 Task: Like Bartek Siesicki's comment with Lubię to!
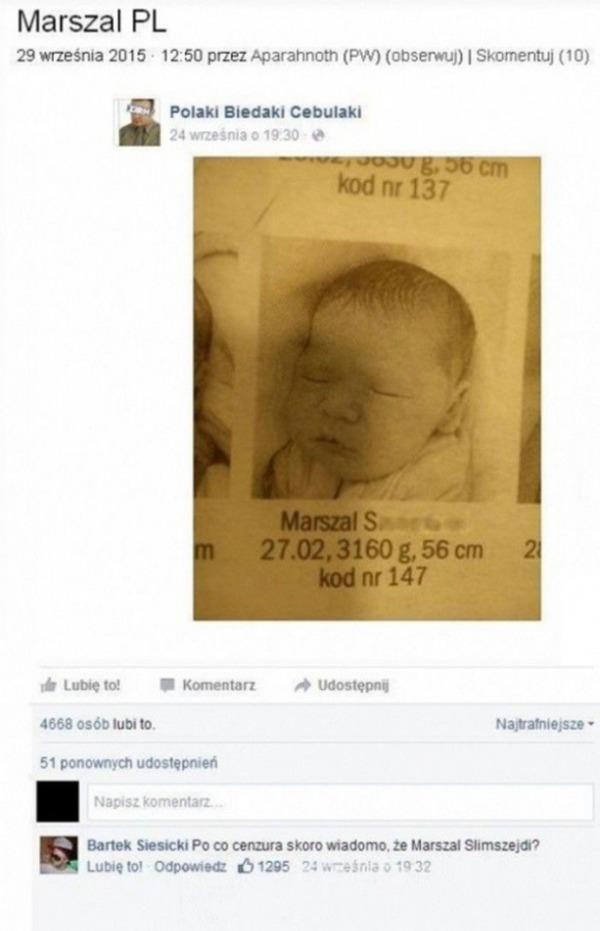pos(115,866)
